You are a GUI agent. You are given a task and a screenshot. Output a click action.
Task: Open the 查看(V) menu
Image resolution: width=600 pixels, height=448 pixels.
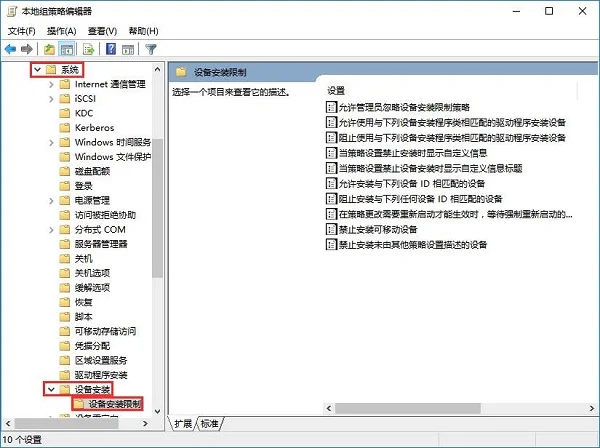pos(102,31)
